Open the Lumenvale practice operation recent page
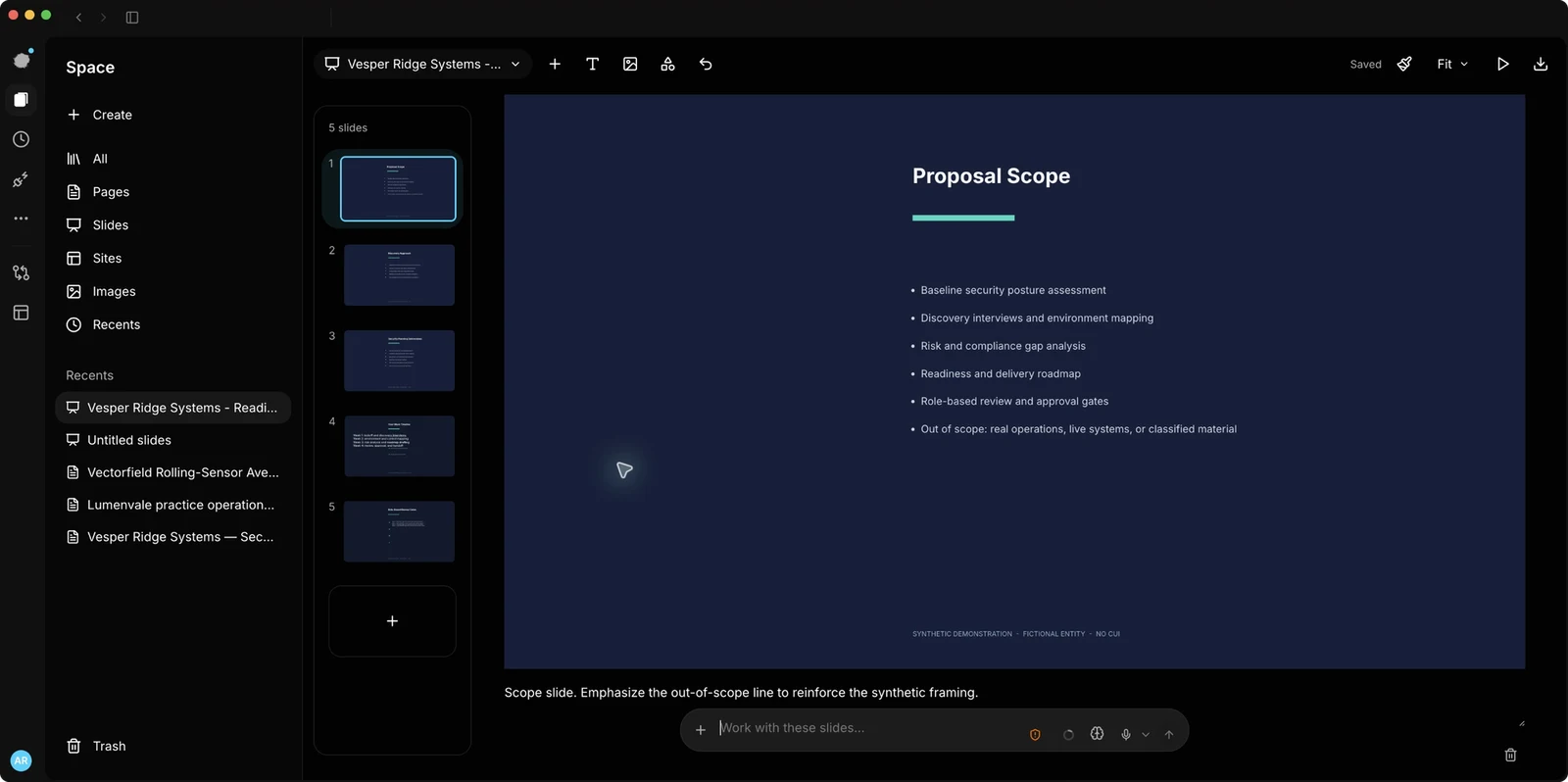 point(172,505)
